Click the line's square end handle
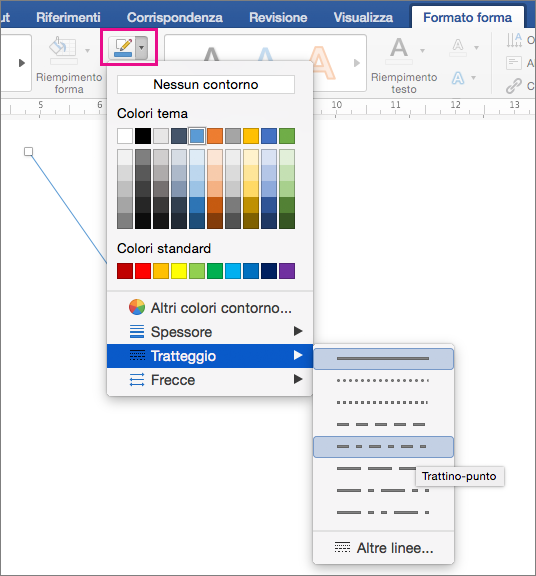The height and width of the screenshot is (576, 536). pos(28,151)
